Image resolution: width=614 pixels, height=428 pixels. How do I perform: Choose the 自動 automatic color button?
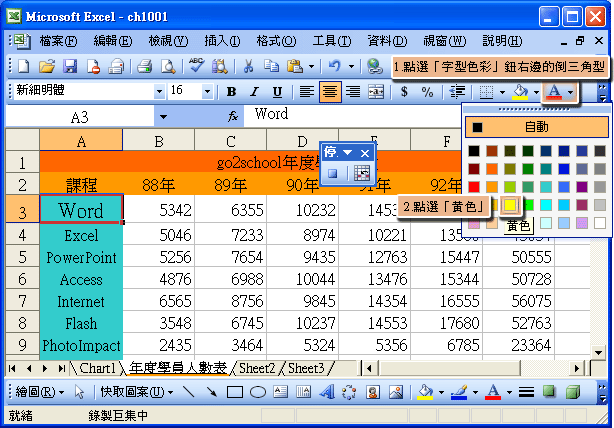536,127
